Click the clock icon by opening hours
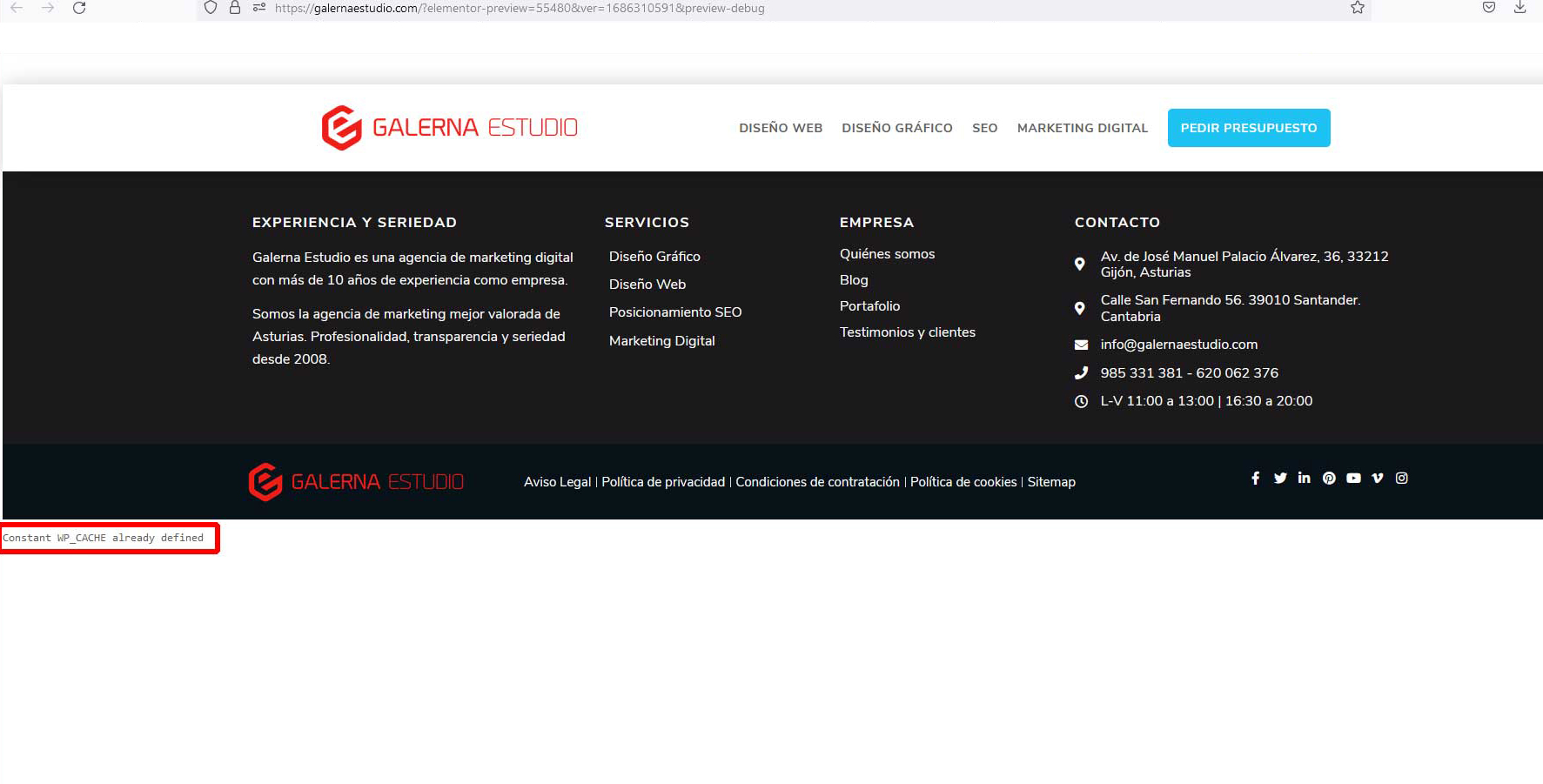Image resolution: width=1543 pixels, height=784 pixels. point(1081,401)
